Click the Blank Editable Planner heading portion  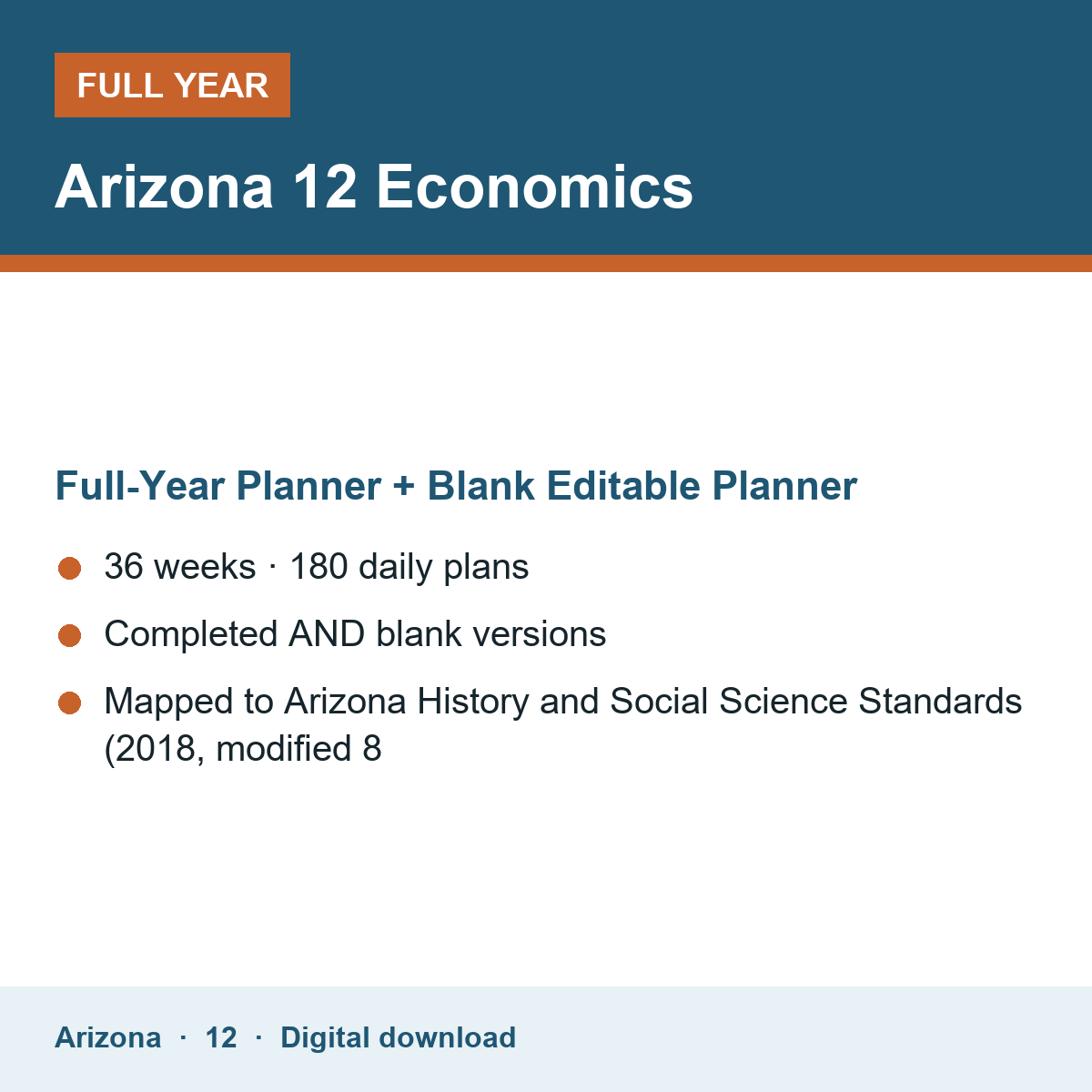642,486
